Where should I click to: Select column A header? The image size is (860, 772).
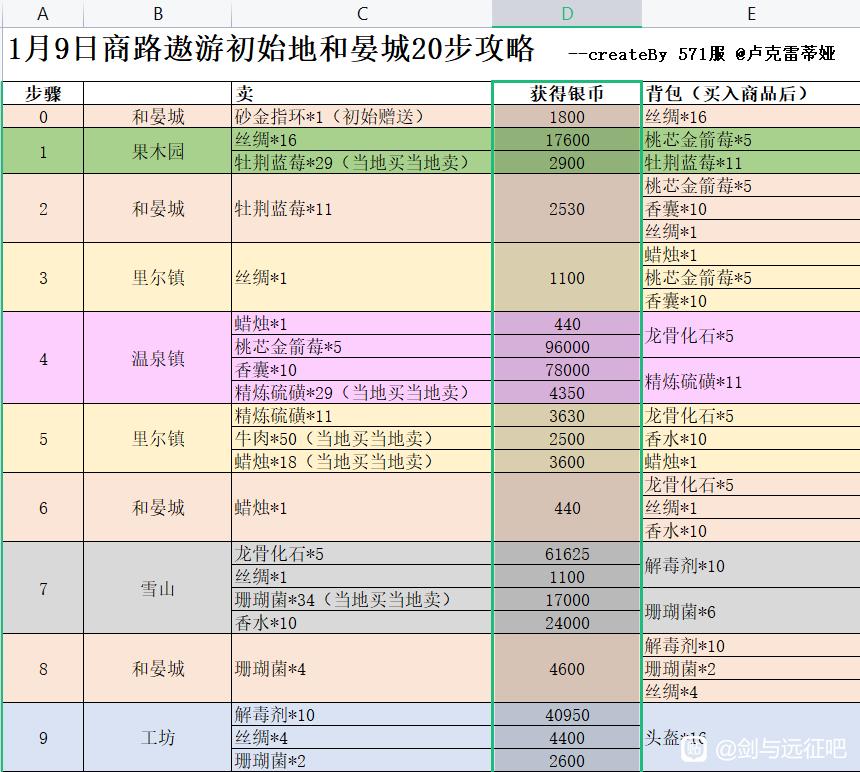(42, 13)
